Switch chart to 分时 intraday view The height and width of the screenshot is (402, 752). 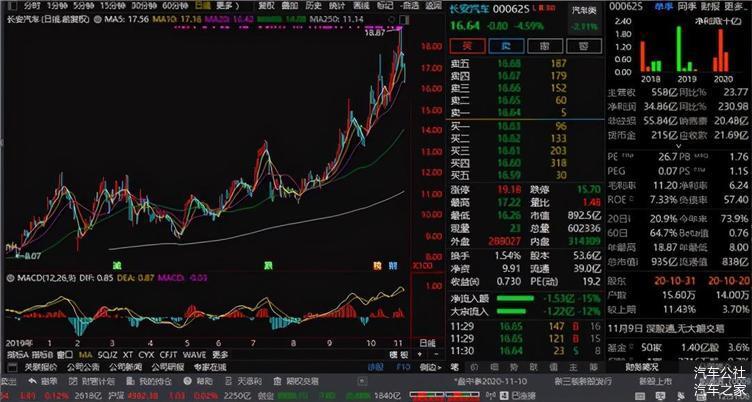pos(33,6)
